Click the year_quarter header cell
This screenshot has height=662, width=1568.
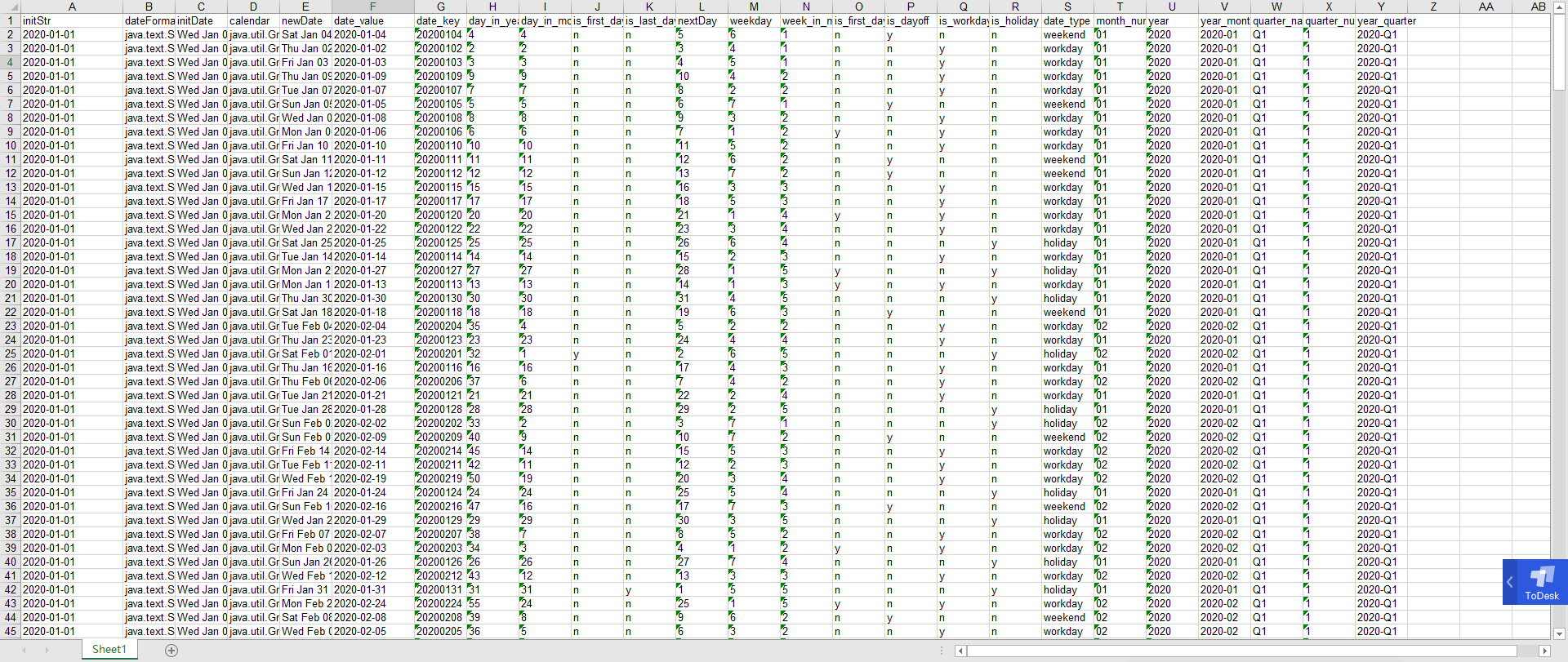coord(1381,20)
